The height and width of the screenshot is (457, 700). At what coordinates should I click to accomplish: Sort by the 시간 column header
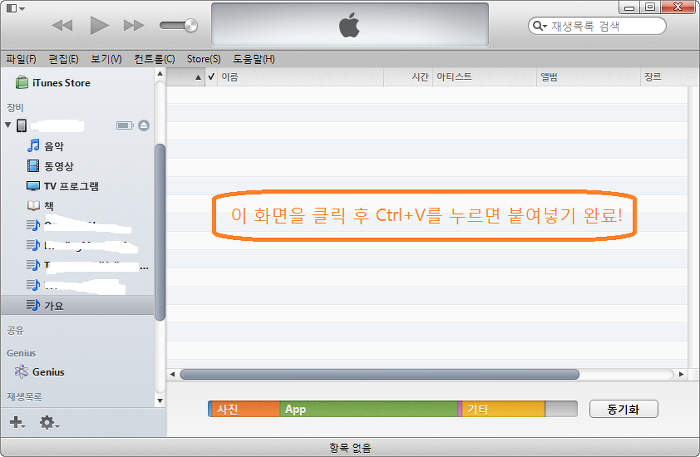pyautogui.click(x=408, y=77)
